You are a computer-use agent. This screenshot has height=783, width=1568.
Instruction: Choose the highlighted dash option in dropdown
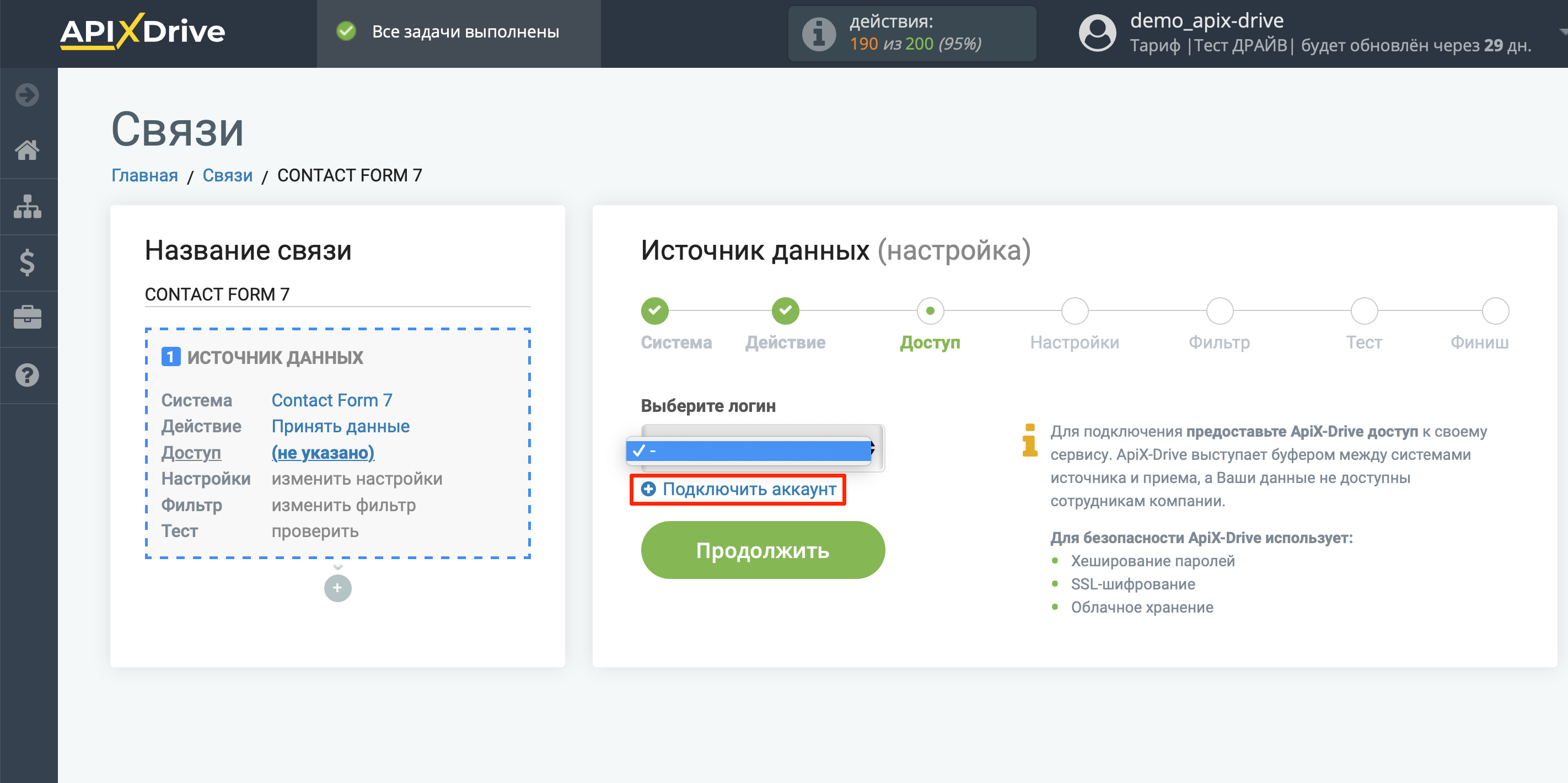(749, 451)
